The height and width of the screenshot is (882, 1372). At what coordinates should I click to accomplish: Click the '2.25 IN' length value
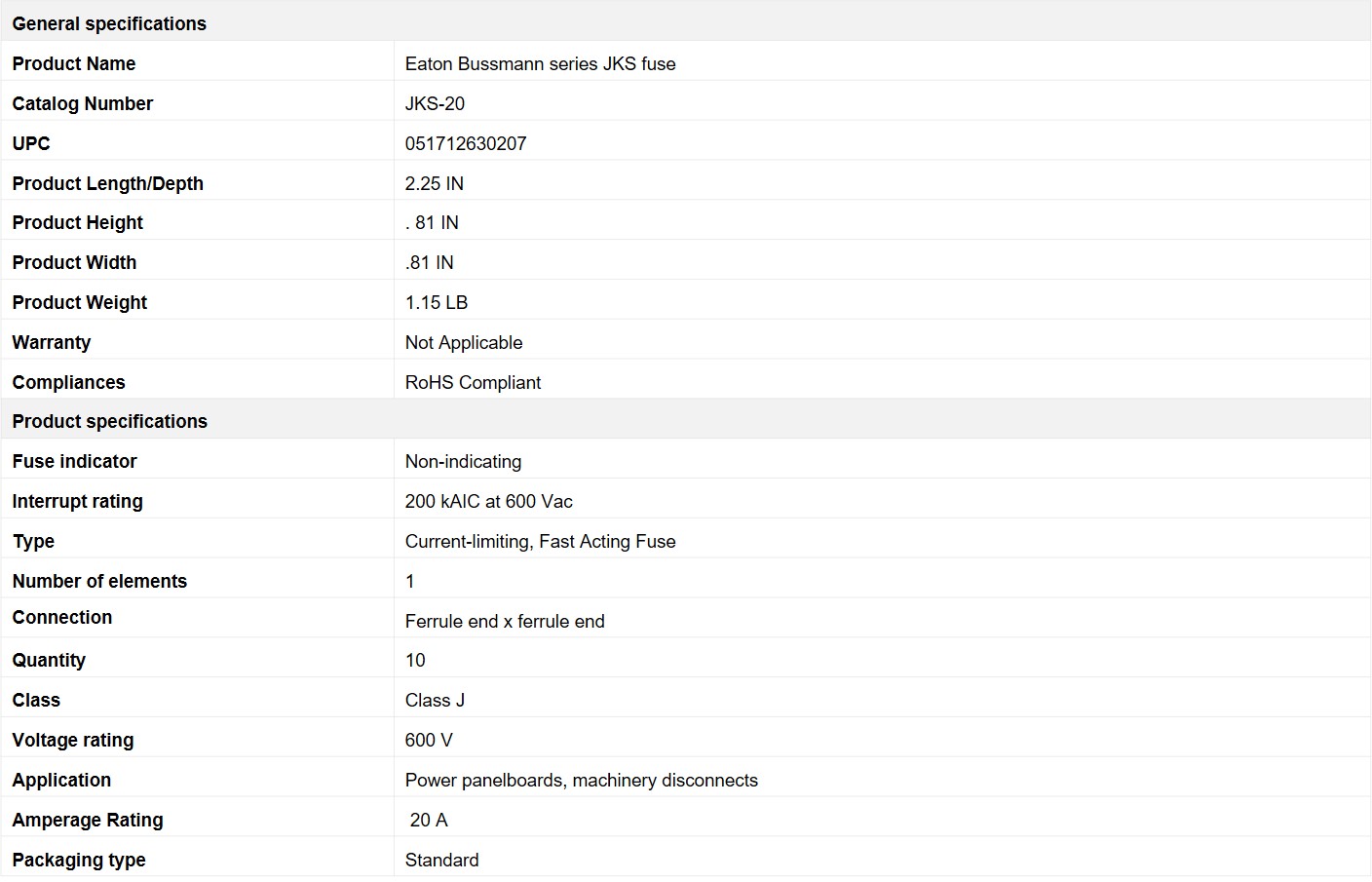(x=435, y=183)
